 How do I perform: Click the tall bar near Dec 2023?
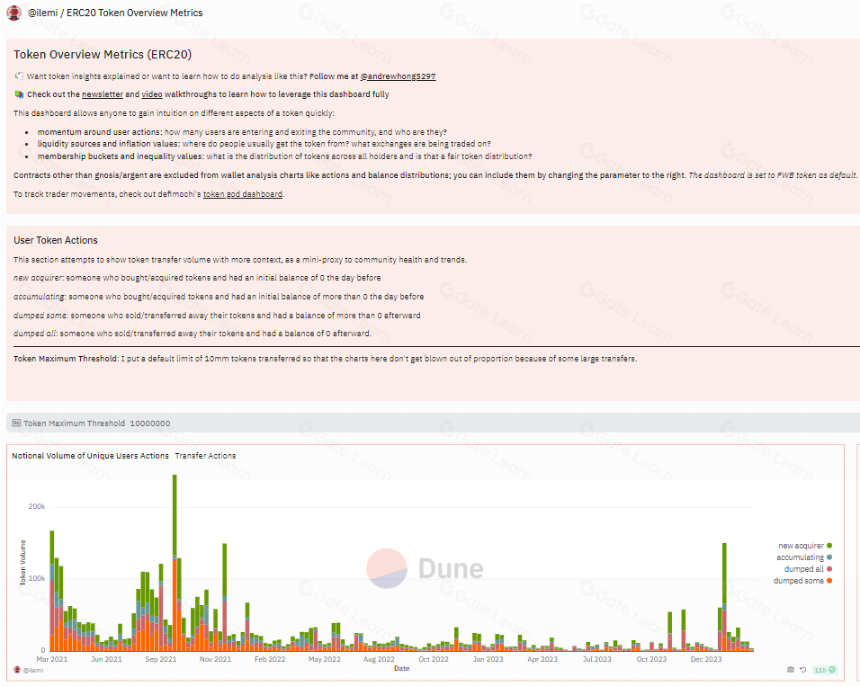[725, 597]
